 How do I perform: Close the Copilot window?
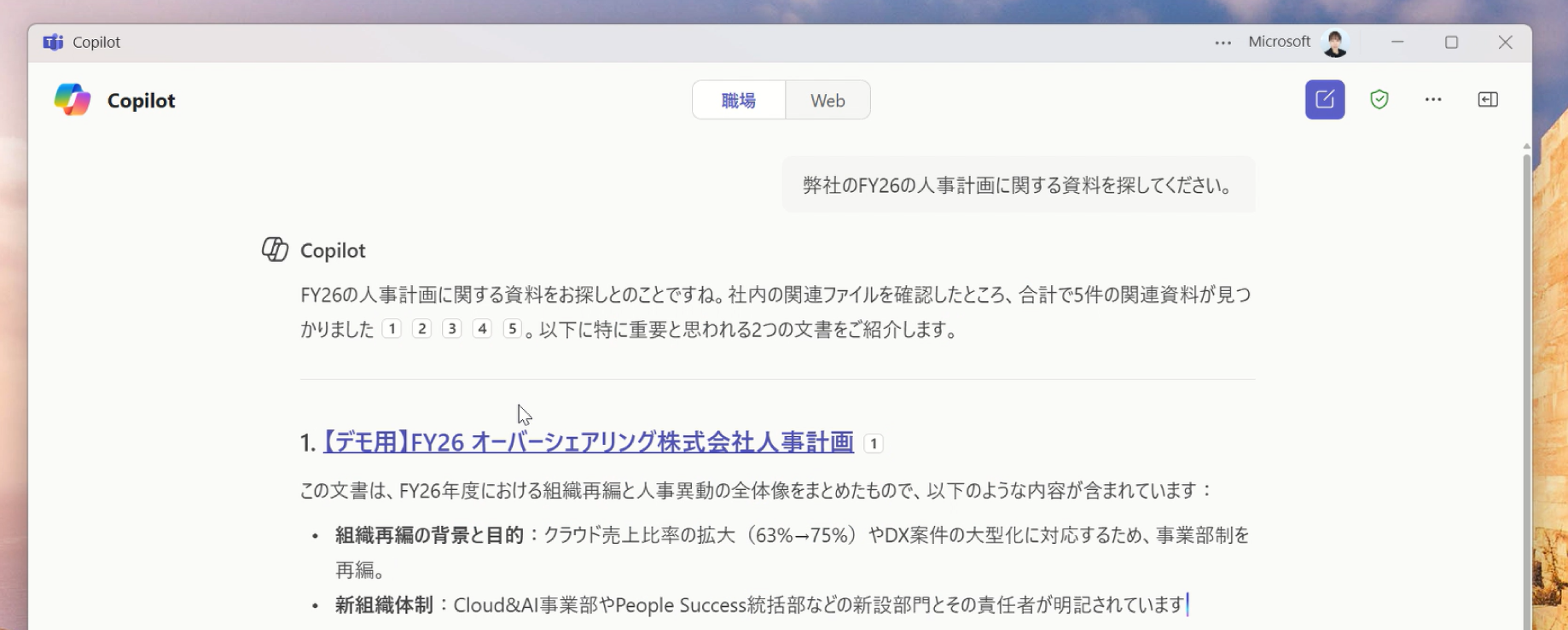1506,43
